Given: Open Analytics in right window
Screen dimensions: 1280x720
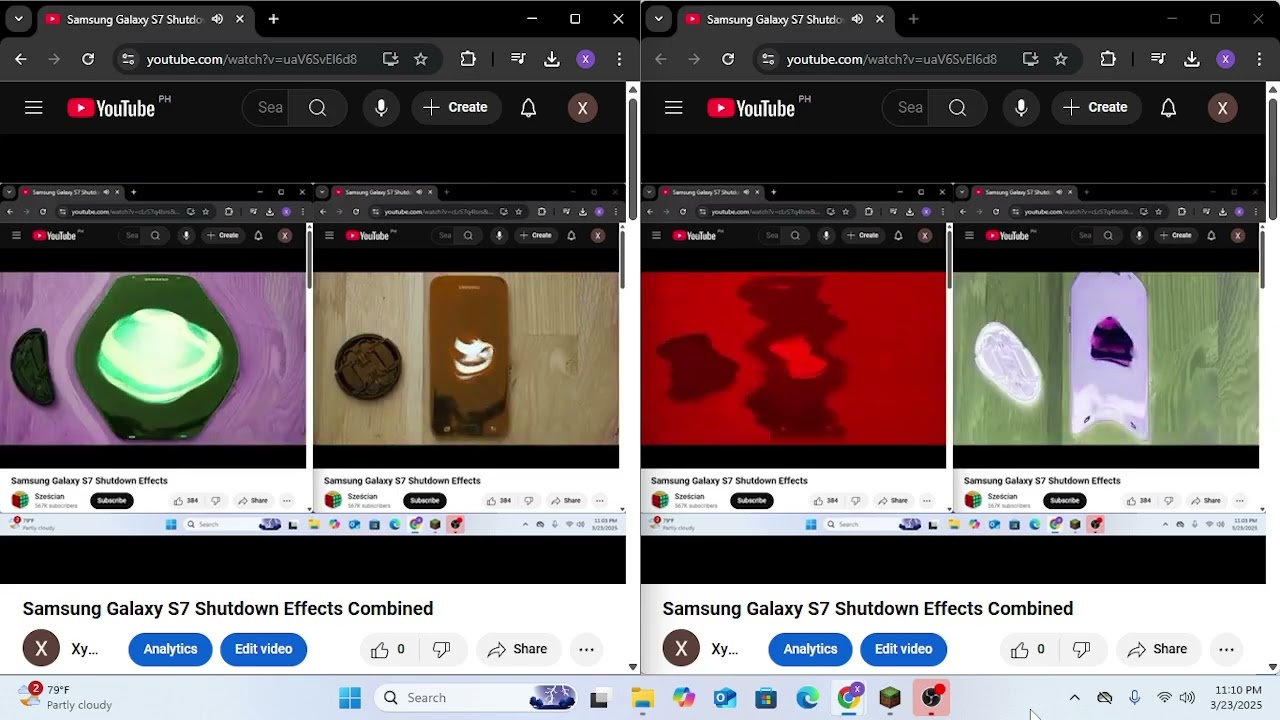Looking at the screenshot, I should (810, 650).
